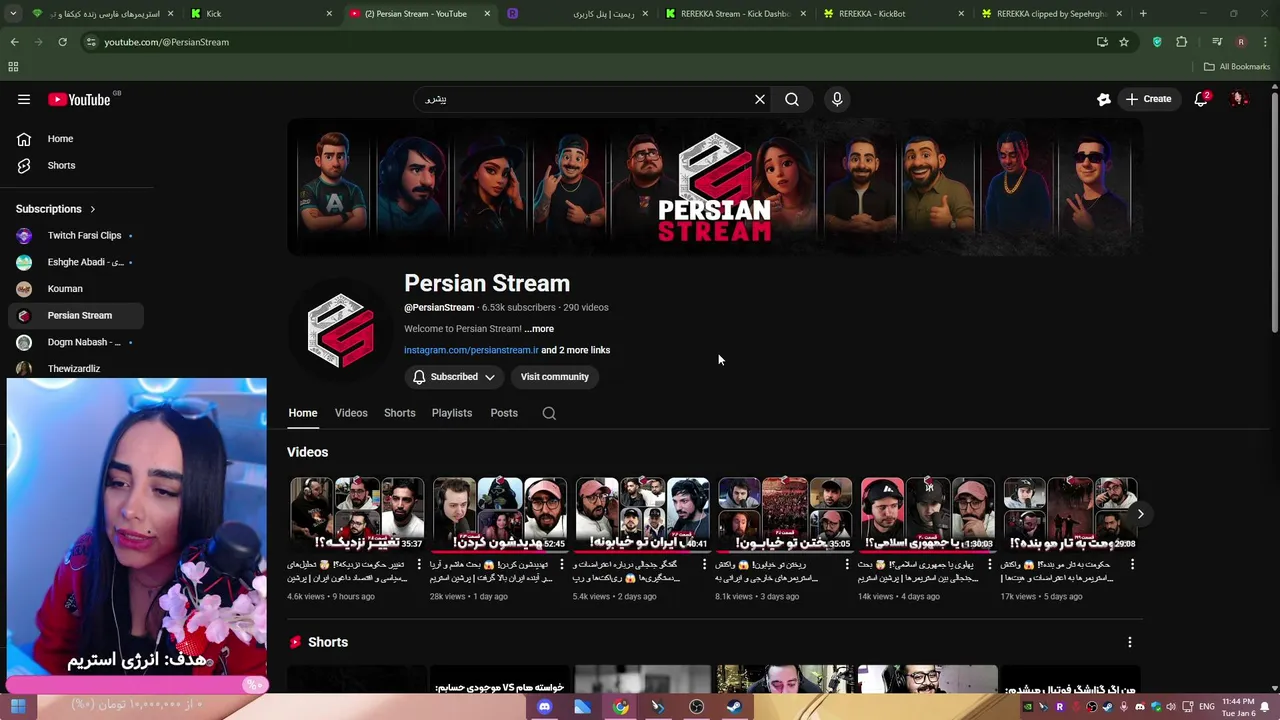Open Shorts in the sidebar
The width and height of the screenshot is (1280, 720).
point(75,165)
